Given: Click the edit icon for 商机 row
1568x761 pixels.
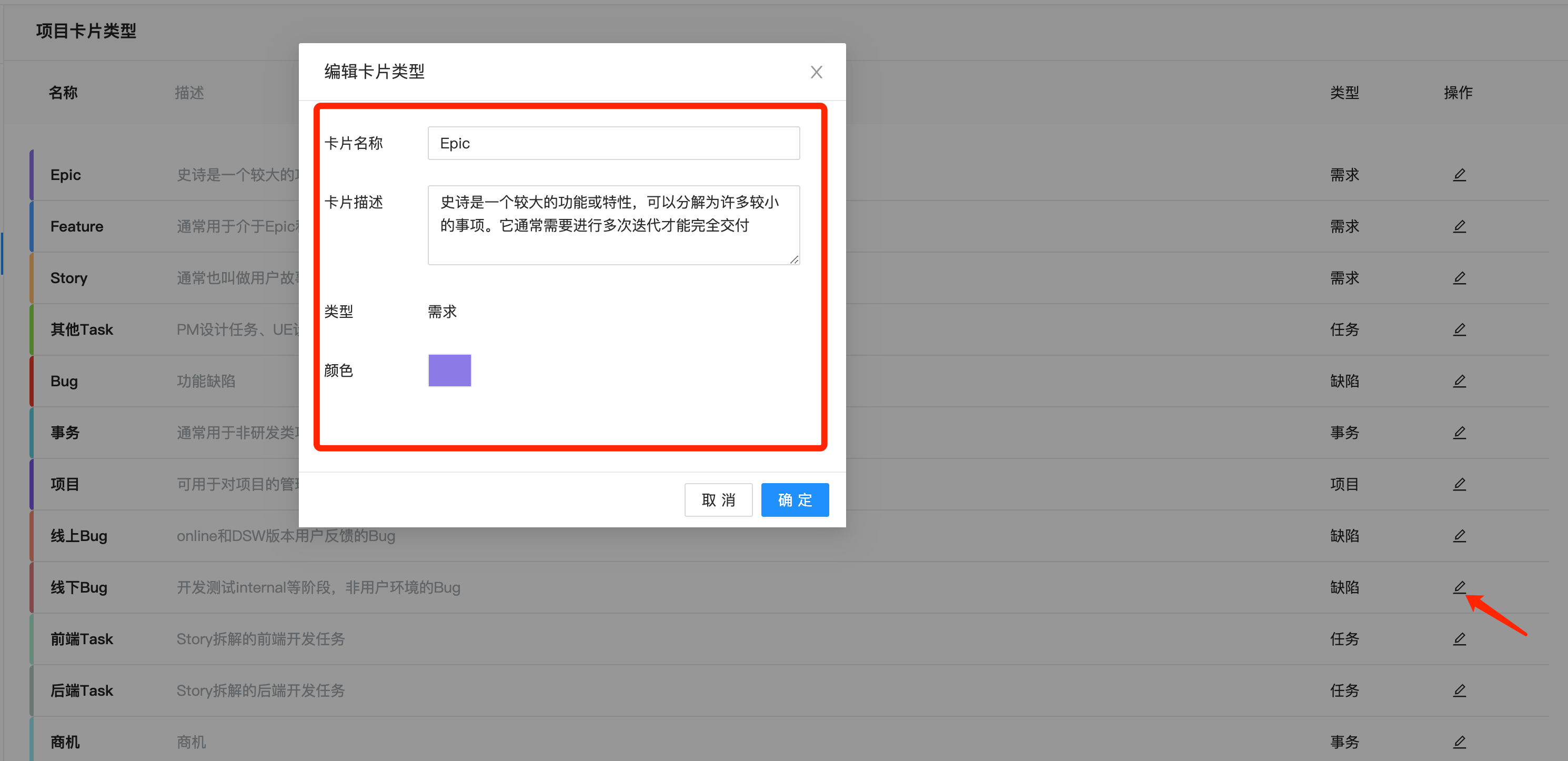Looking at the screenshot, I should click(1460, 742).
